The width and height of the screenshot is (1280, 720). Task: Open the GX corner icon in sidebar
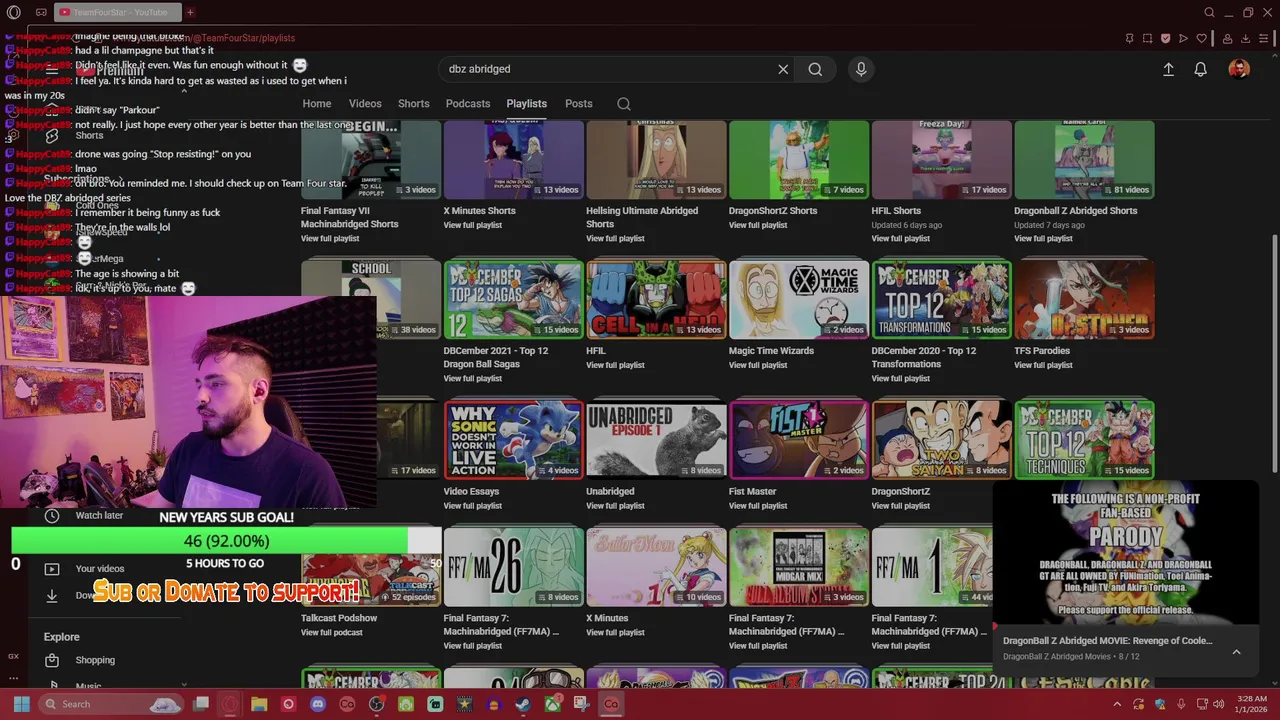coord(13,656)
